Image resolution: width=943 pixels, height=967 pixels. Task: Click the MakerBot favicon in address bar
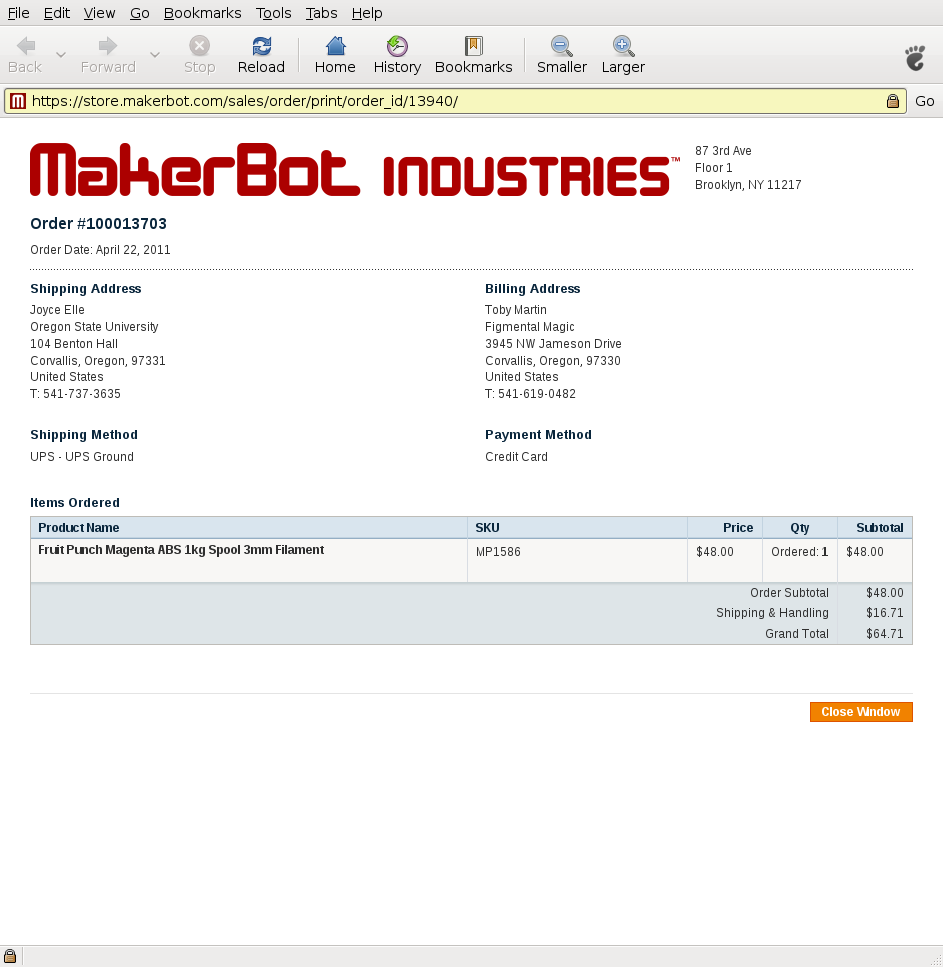point(18,101)
